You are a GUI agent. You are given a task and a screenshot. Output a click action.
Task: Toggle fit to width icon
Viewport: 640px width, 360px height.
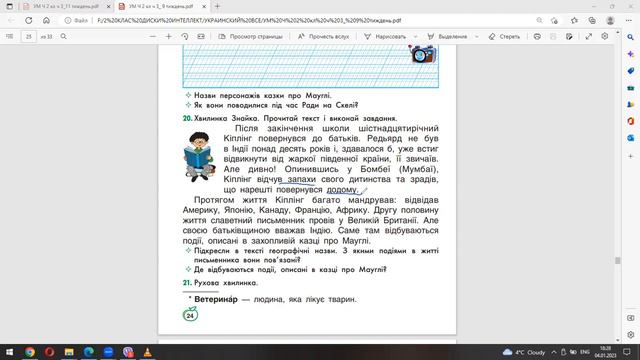[201, 36]
